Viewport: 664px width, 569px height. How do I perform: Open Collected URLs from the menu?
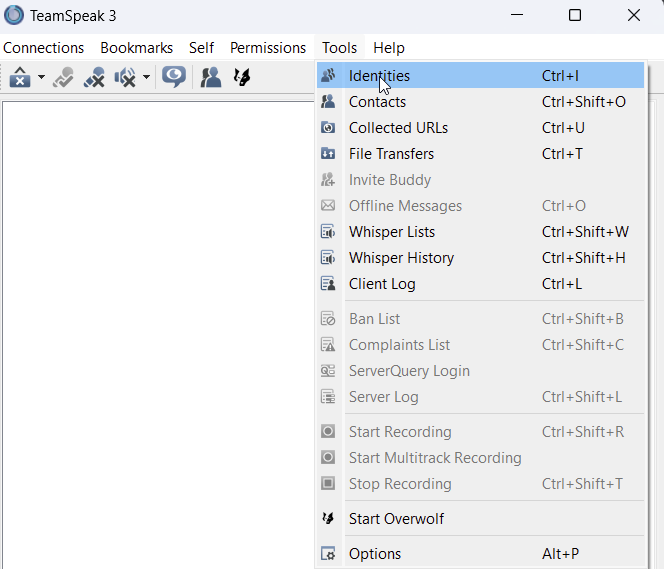pos(398,128)
